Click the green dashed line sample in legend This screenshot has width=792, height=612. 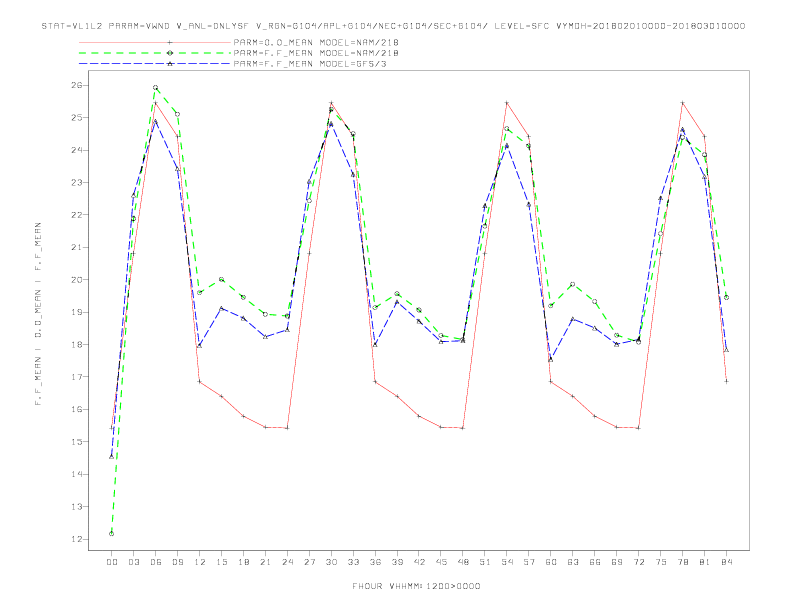(x=155, y=53)
